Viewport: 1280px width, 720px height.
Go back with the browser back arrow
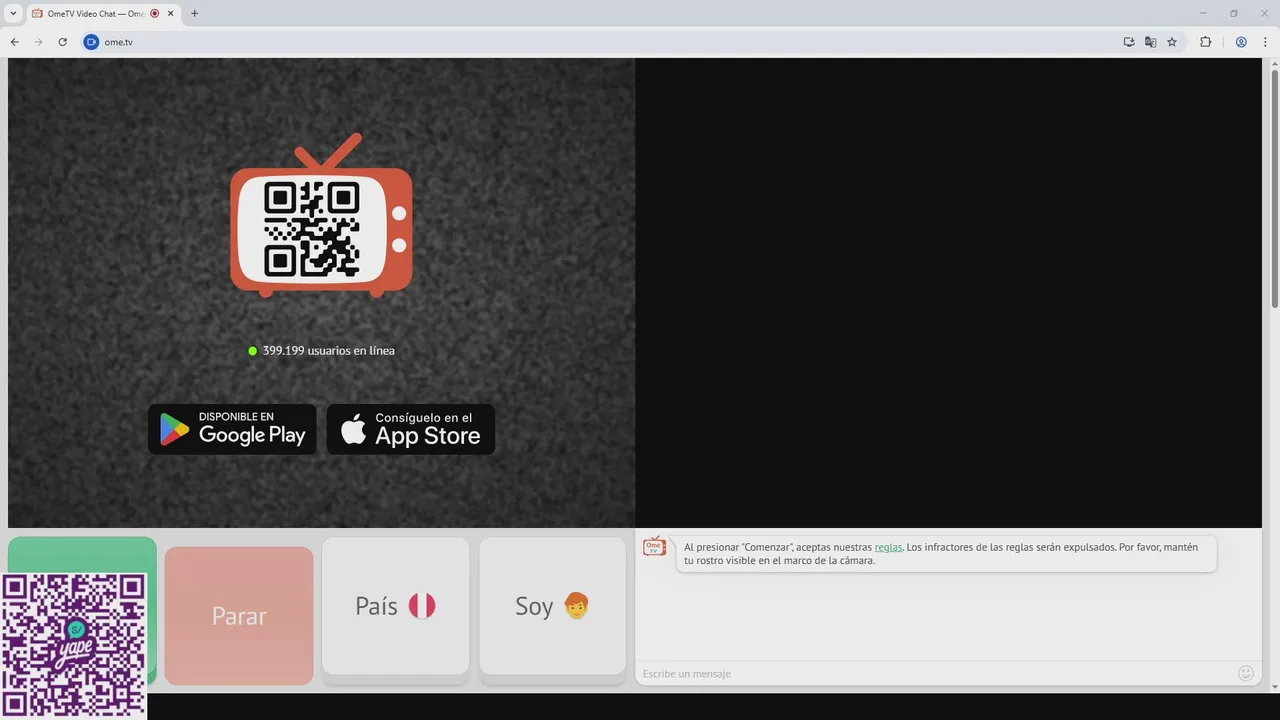coord(14,42)
